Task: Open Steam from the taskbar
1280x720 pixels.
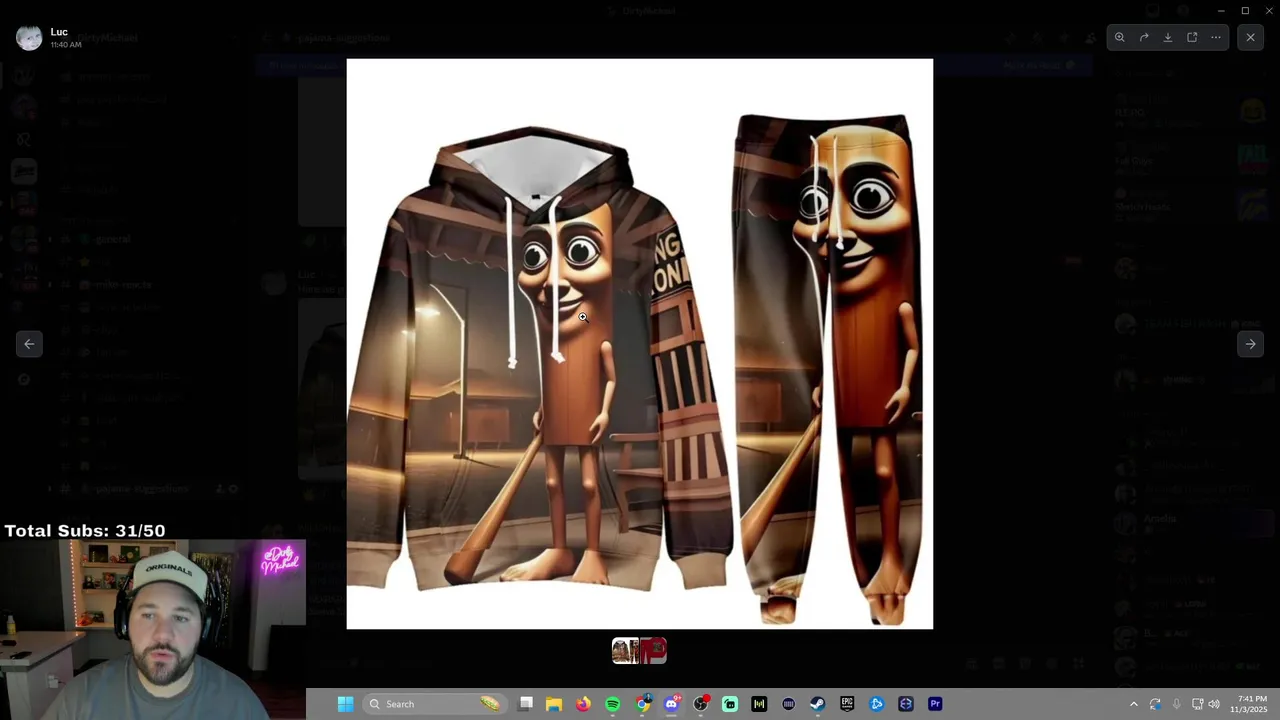Action: tap(818, 704)
